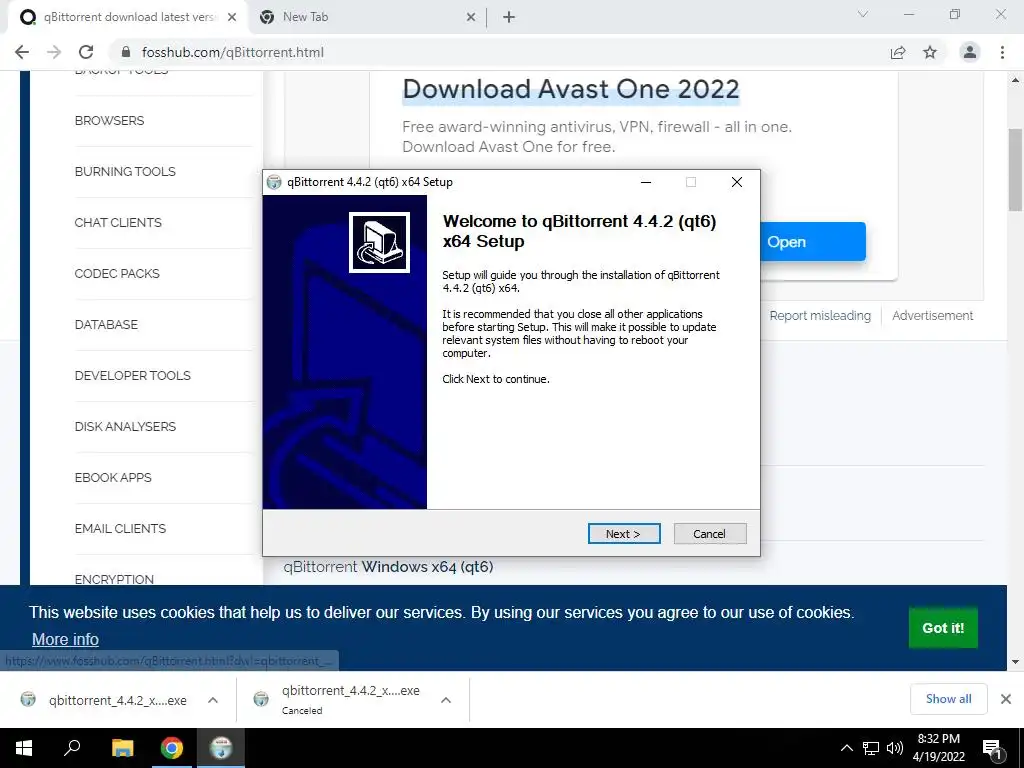Open File Explorer from taskbar

(122, 748)
